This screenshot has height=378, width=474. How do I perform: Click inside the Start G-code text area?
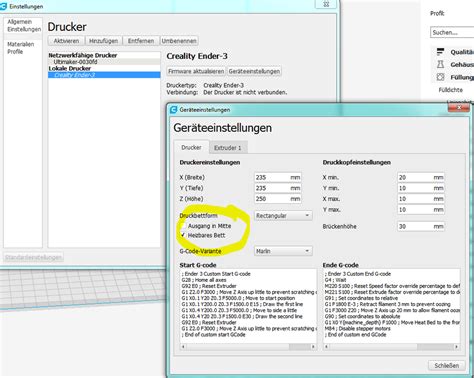pos(248,306)
